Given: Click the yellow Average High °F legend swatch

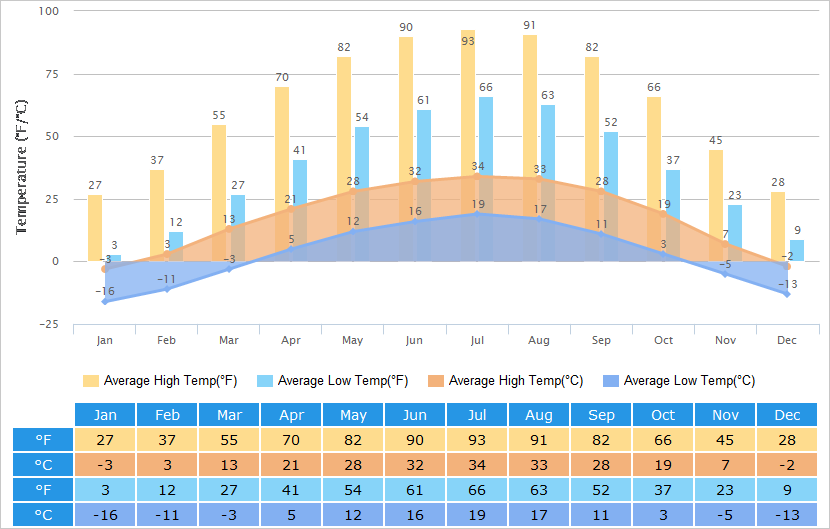Looking at the screenshot, I should tap(91, 381).
